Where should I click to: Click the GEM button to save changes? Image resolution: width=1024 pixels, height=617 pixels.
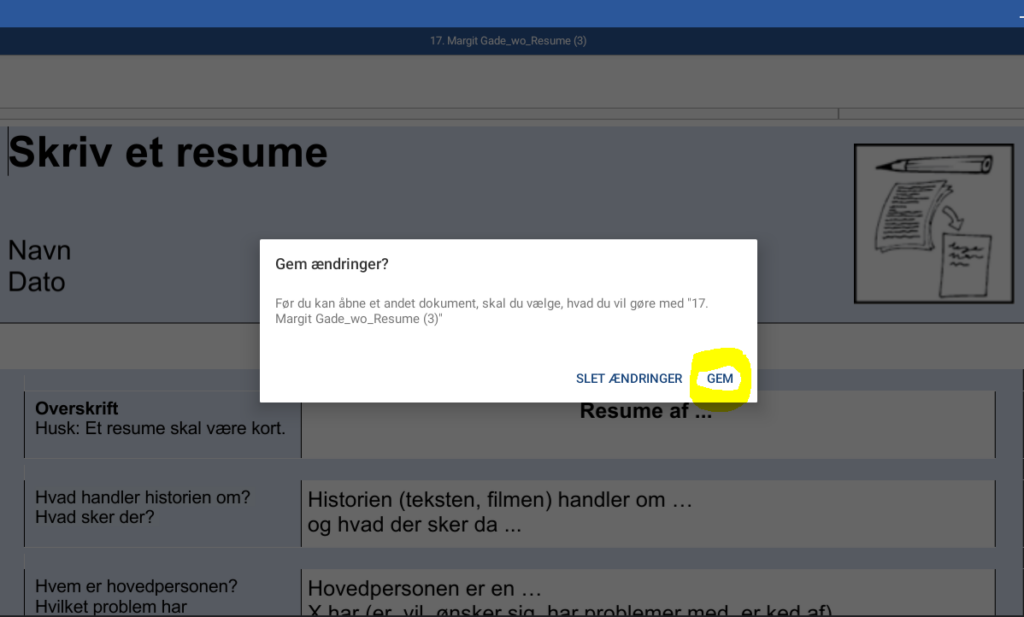point(720,379)
